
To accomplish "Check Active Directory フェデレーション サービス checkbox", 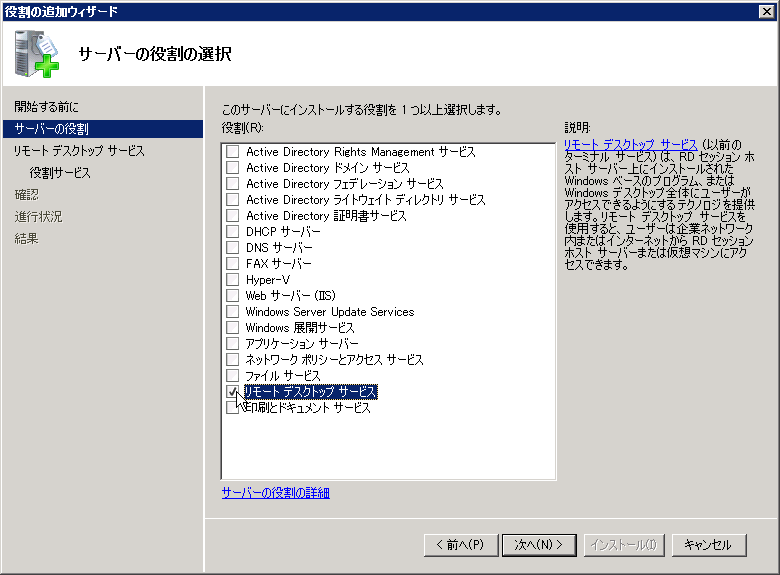I will tap(232, 183).
